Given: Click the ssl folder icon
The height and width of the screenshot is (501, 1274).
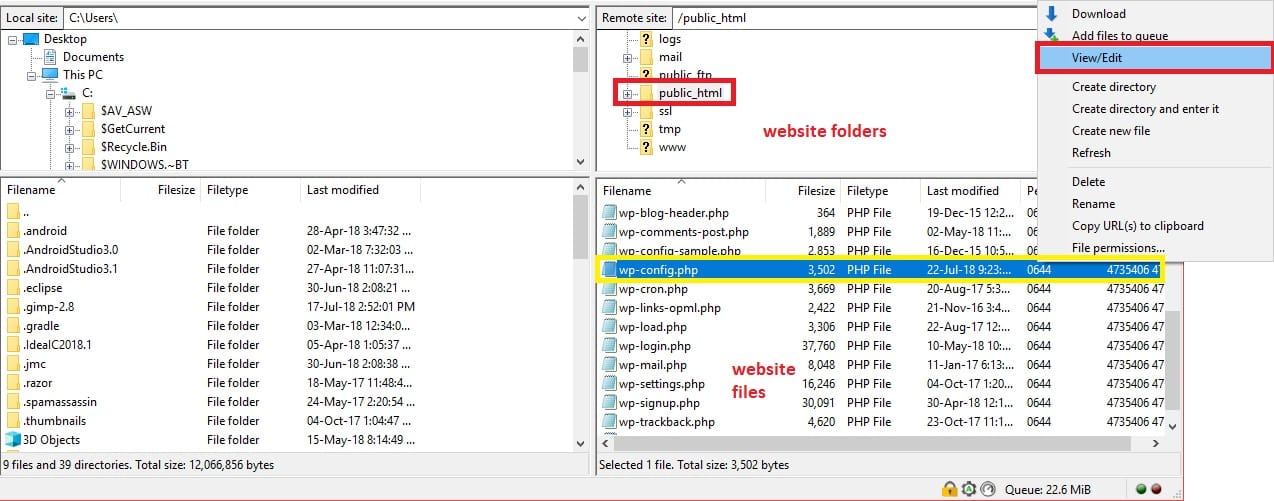Looking at the screenshot, I should pos(646,111).
